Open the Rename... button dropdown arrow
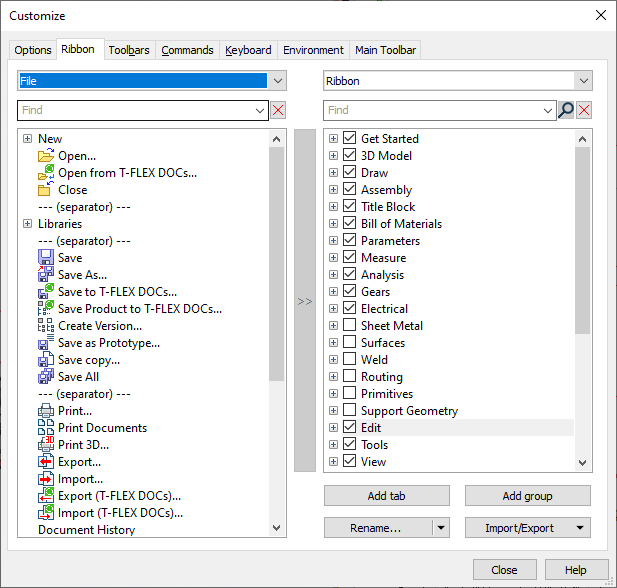 click(x=441, y=528)
